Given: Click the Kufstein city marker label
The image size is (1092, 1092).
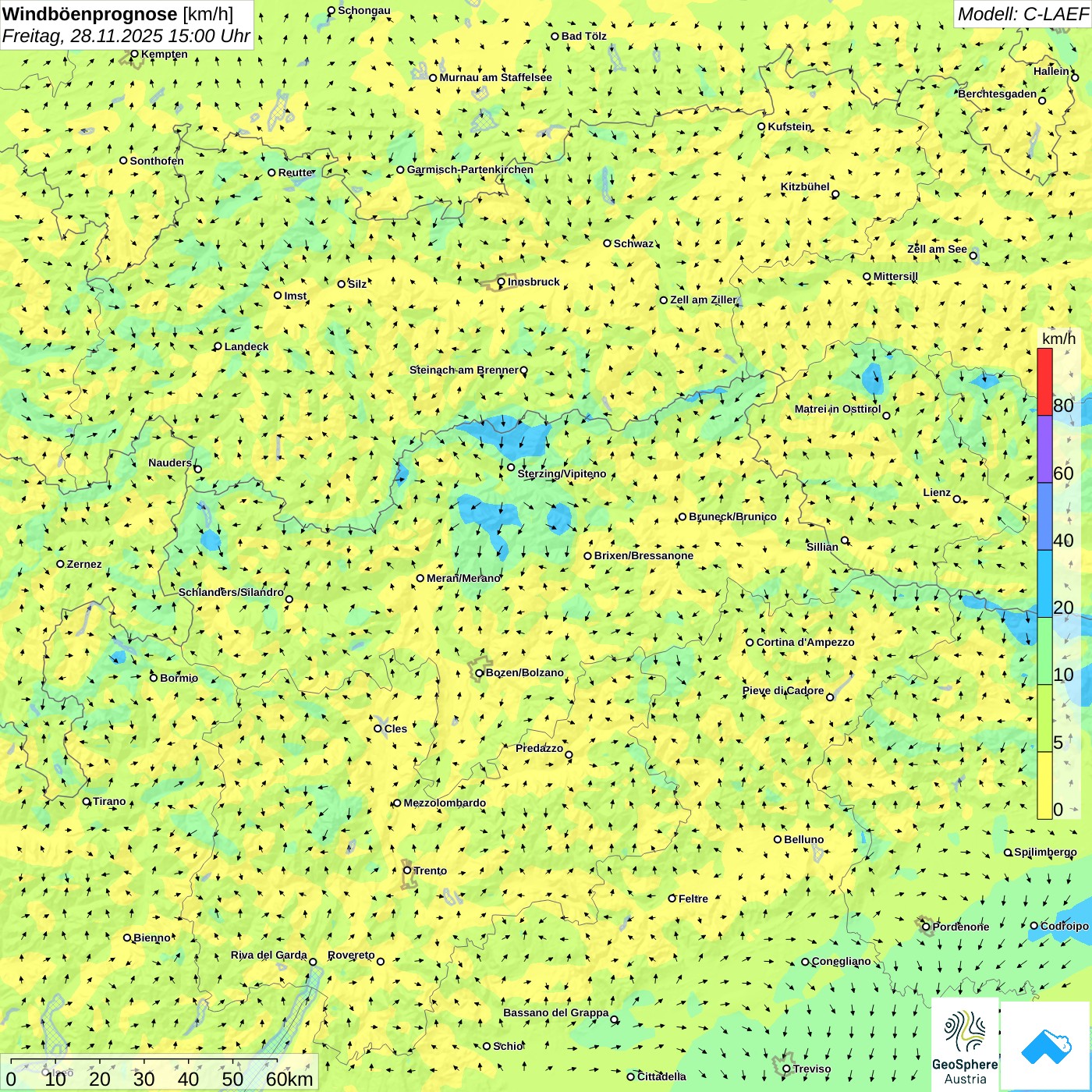Looking at the screenshot, I should coord(789,126).
